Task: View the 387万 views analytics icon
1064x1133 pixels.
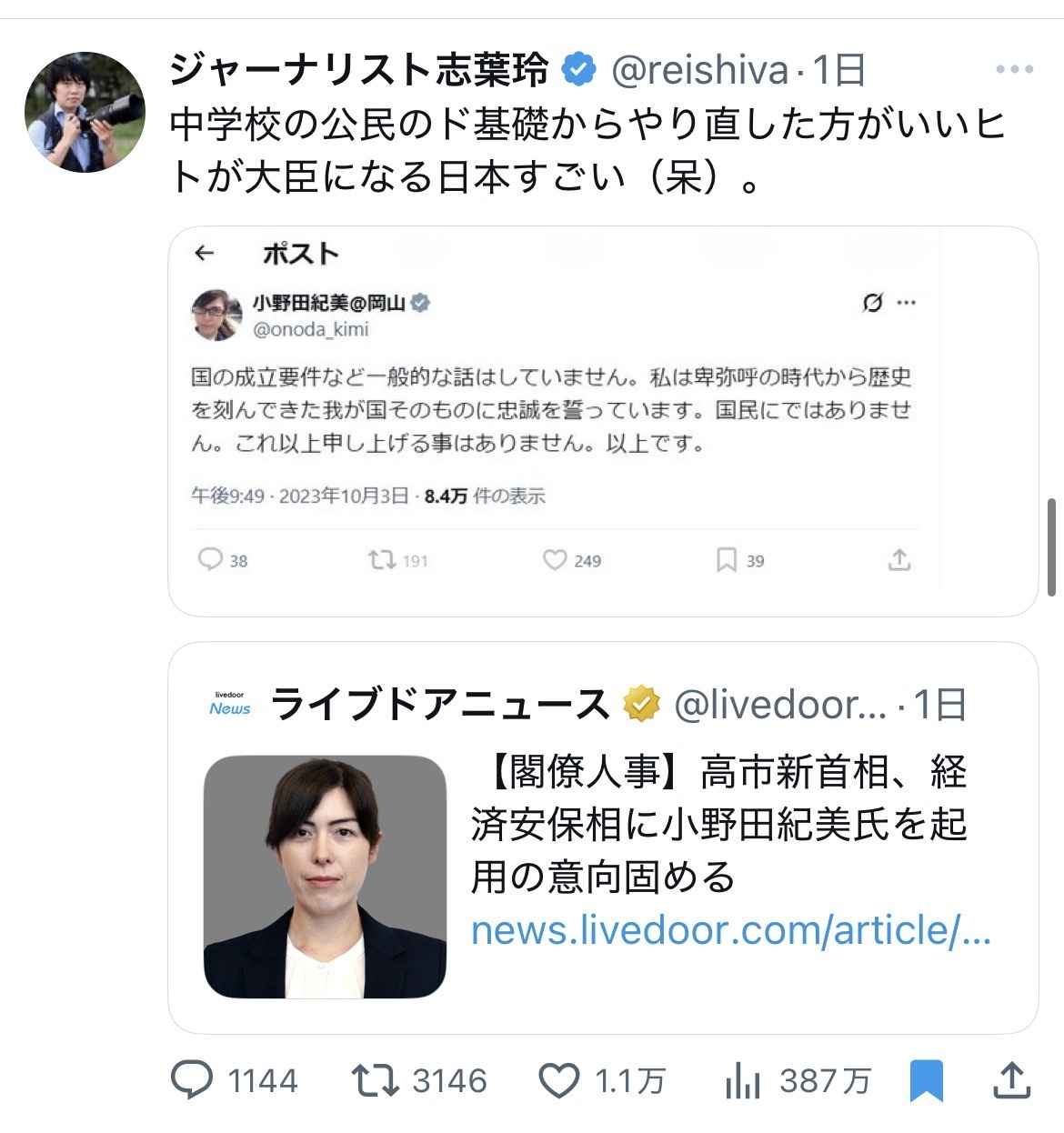Action: (x=743, y=1080)
